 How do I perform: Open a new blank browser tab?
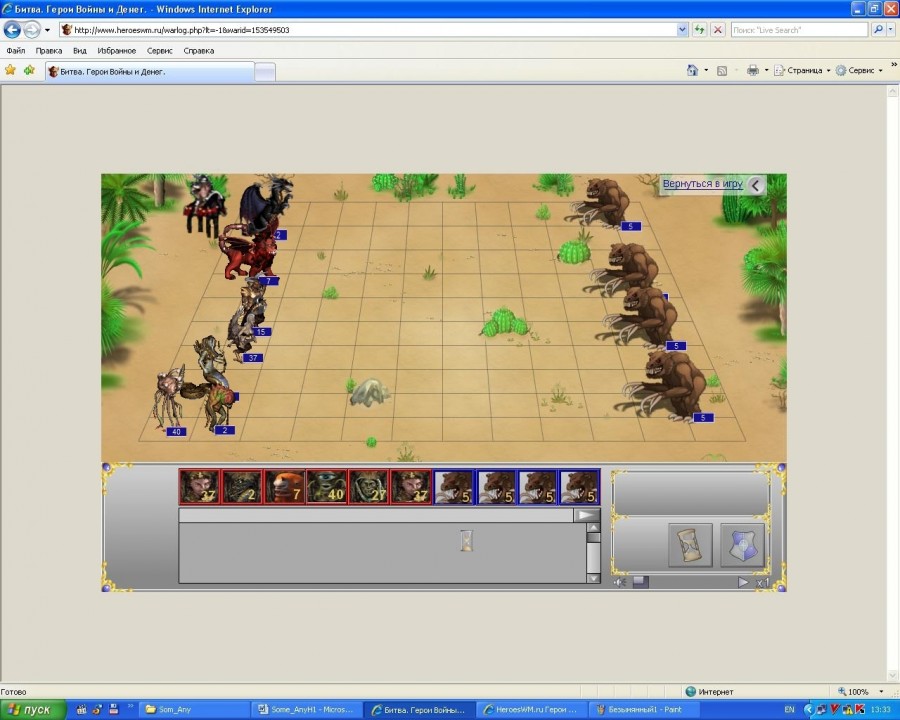click(265, 72)
